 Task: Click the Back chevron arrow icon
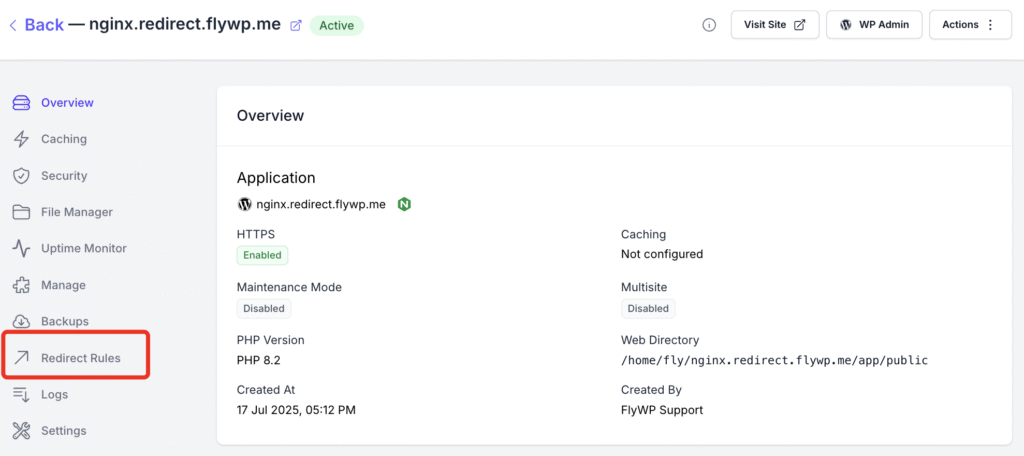[12, 25]
